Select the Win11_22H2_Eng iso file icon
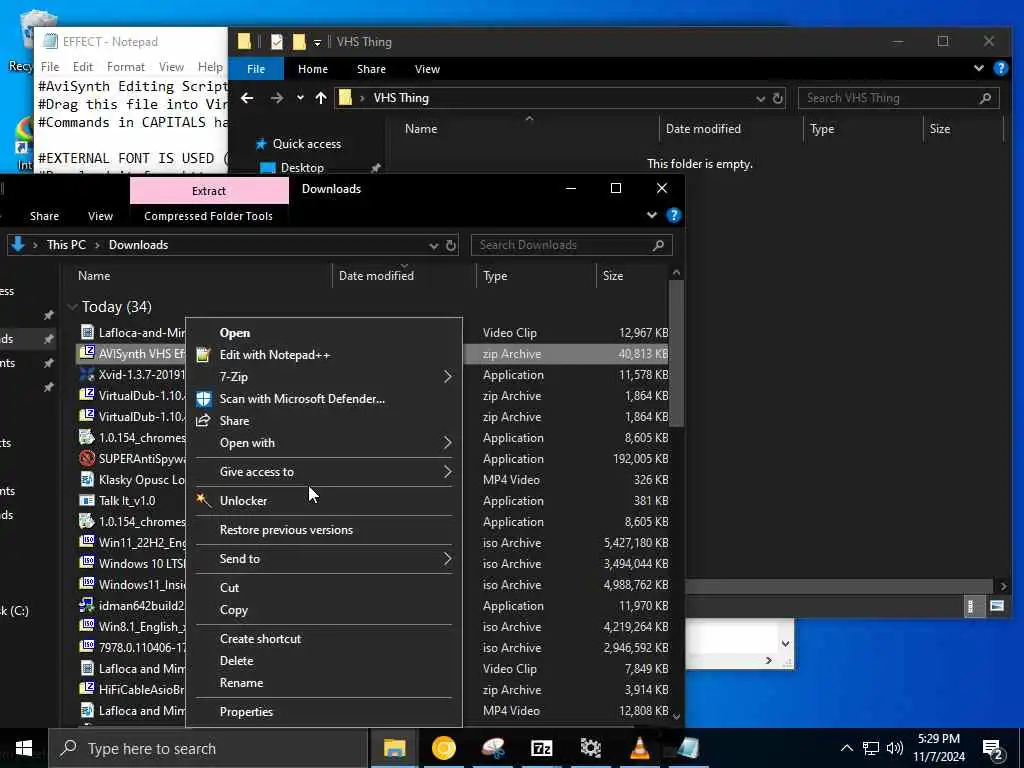The width and height of the screenshot is (1024, 768). click(87, 541)
